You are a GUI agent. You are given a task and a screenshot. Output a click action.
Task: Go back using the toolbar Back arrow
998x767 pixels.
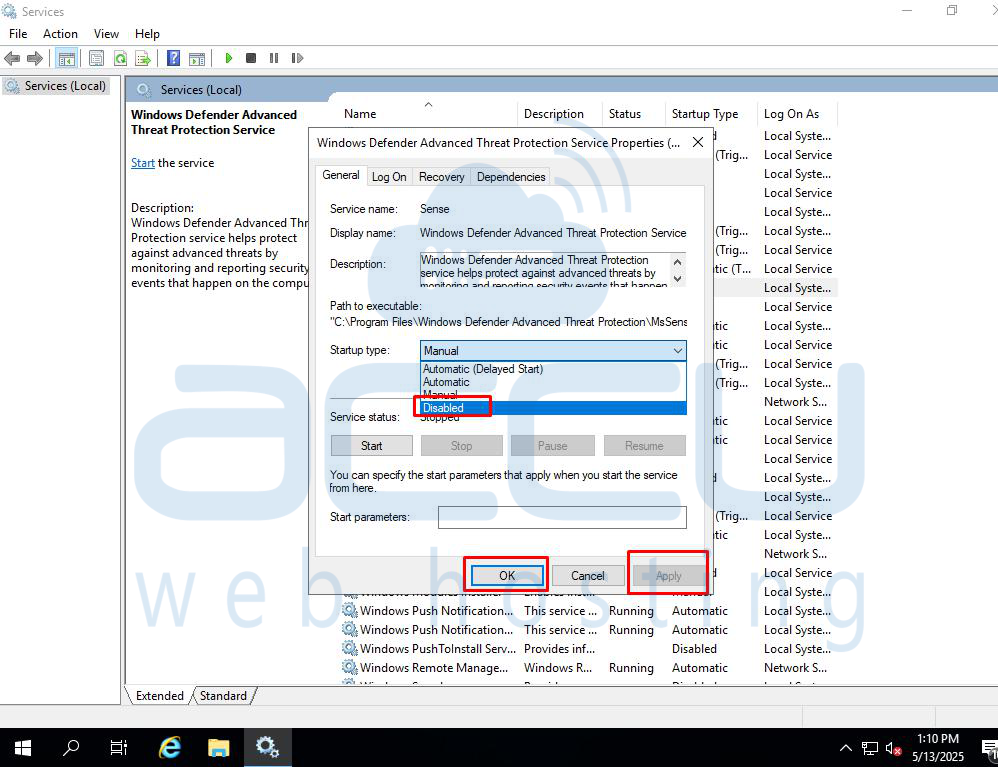tap(12, 59)
